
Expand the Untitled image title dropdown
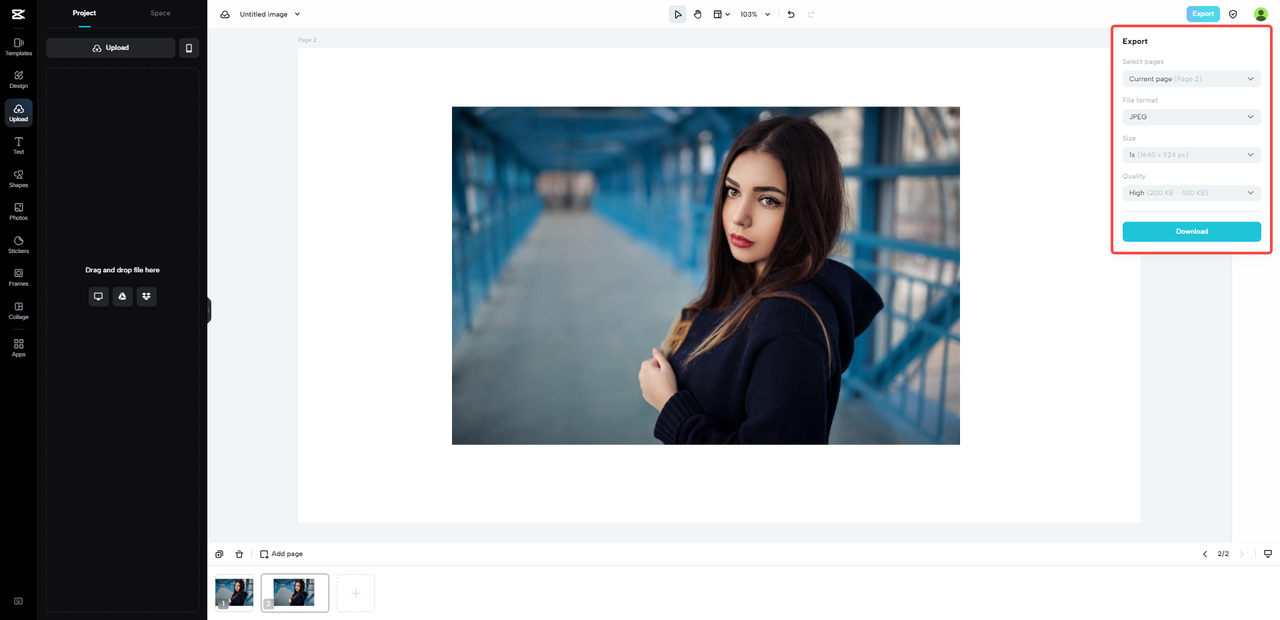(297, 14)
